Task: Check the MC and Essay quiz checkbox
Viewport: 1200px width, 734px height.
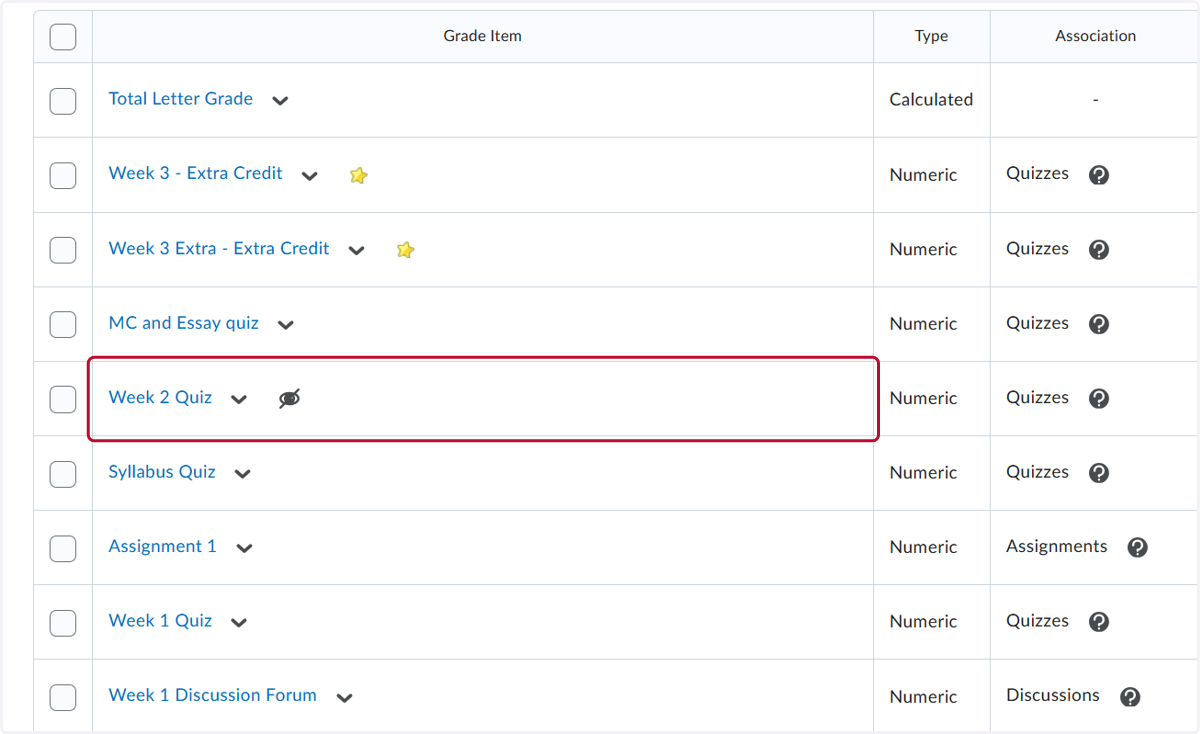Action: (x=62, y=324)
